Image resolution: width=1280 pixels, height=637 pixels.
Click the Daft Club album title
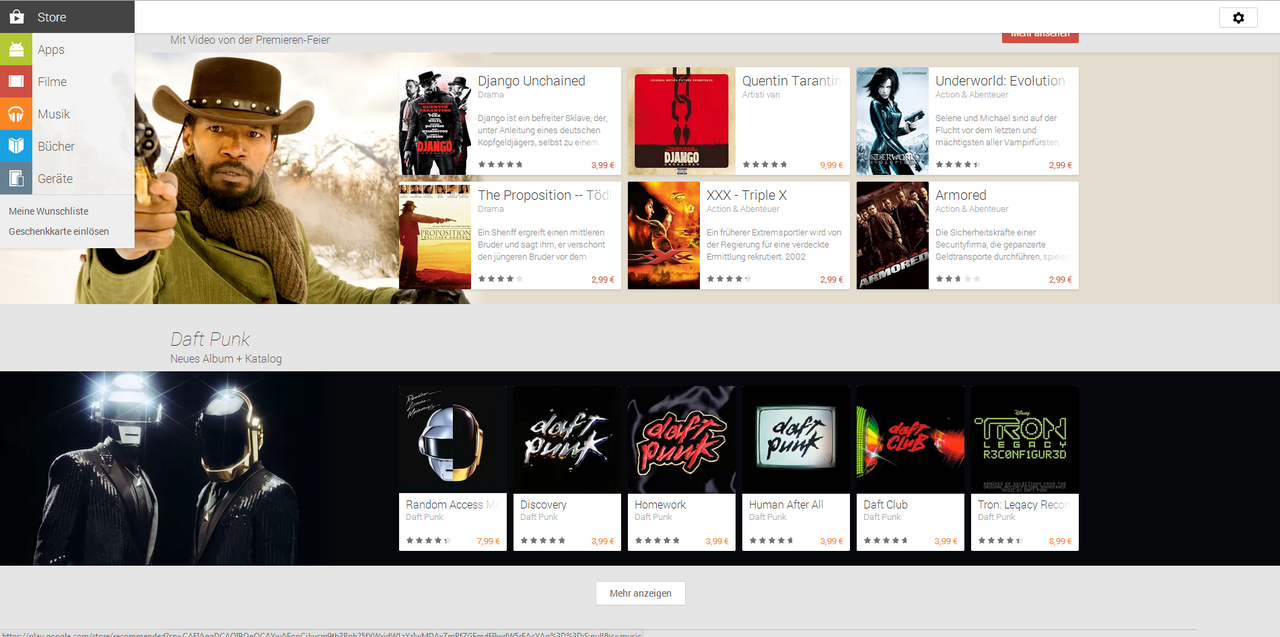click(x=886, y=505)
